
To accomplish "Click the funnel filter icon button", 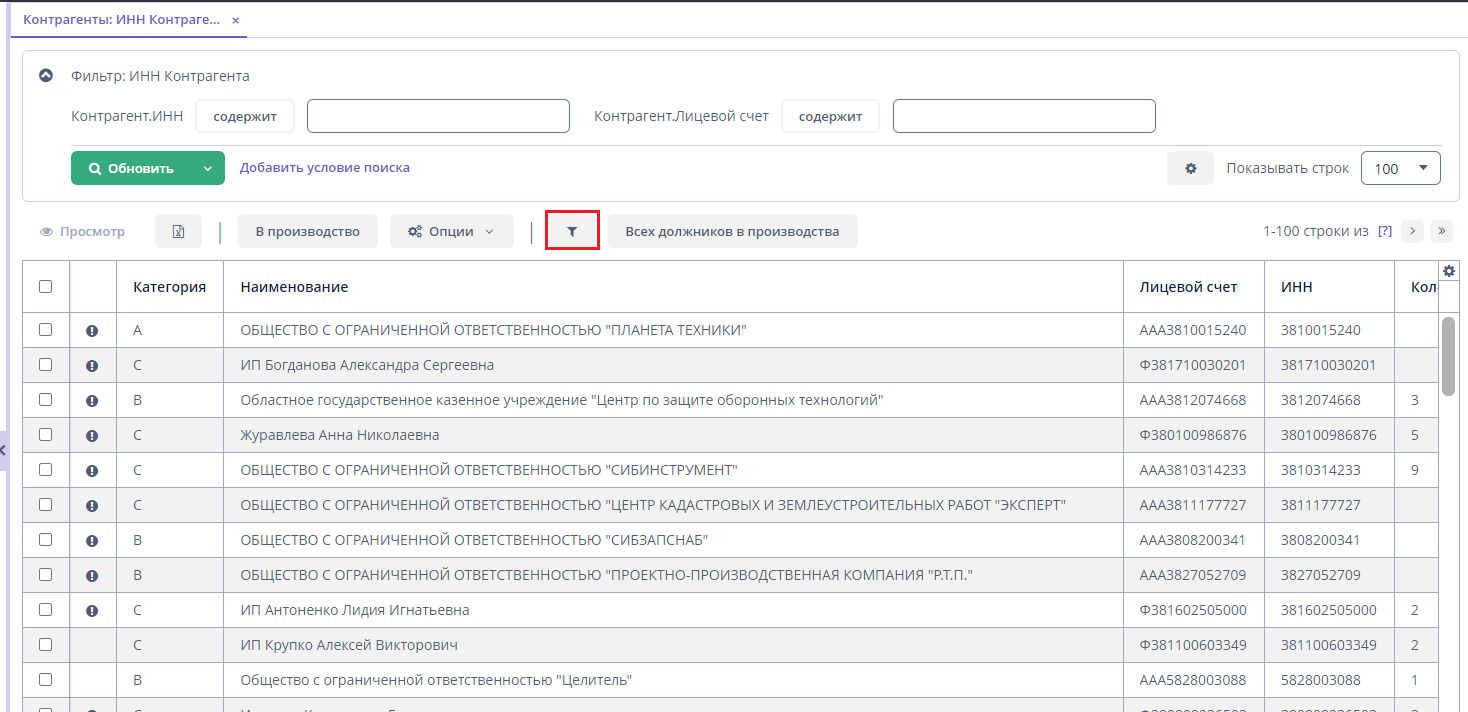I will coord(572,231).
